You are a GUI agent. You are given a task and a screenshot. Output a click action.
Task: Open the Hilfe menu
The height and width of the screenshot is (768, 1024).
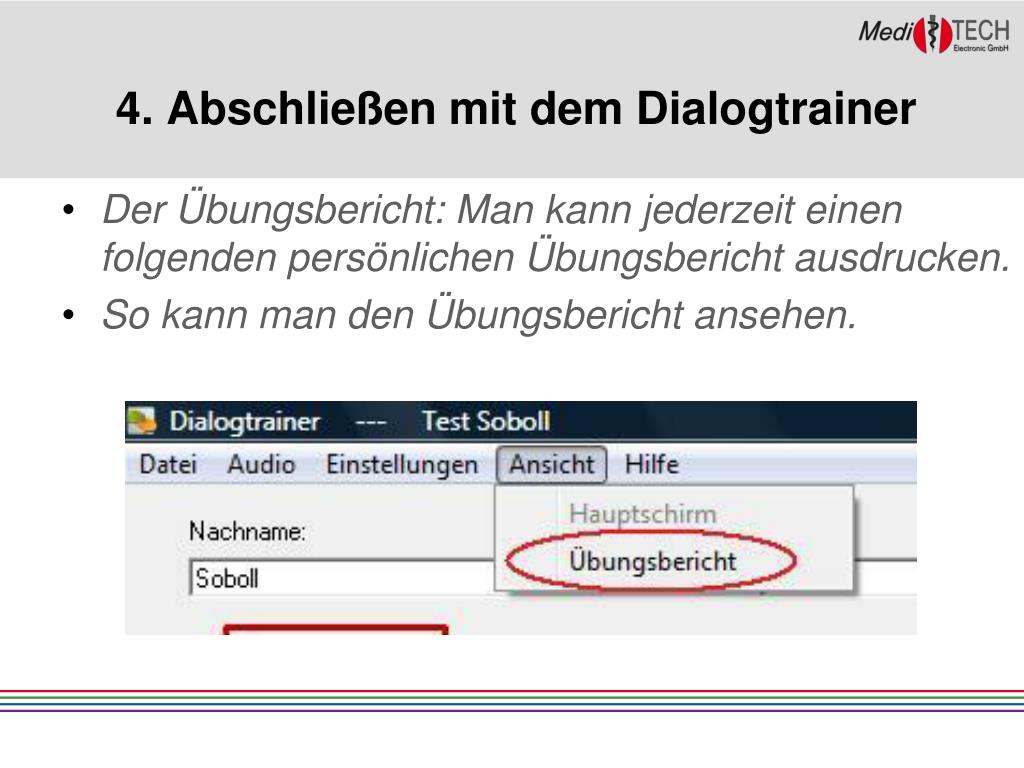tap(652, 464)
